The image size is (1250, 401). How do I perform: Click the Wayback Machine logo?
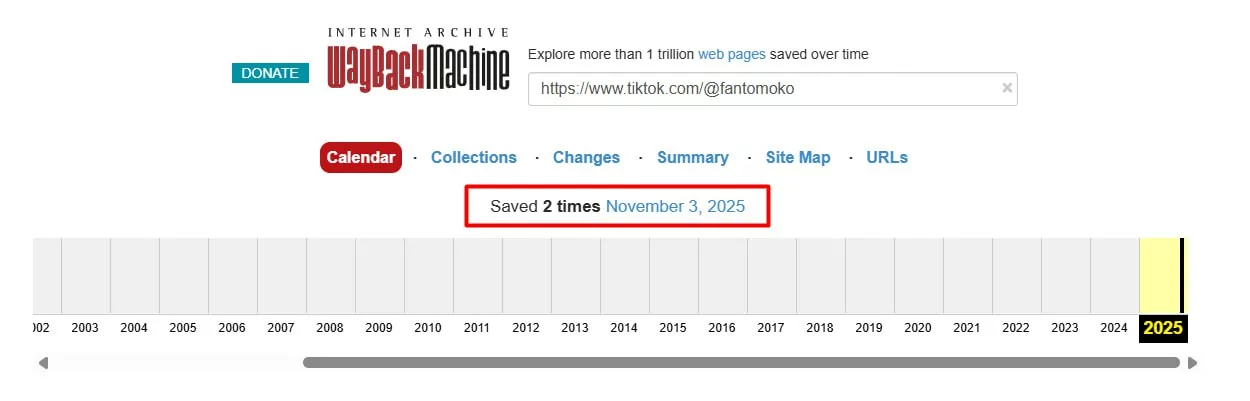418,62
